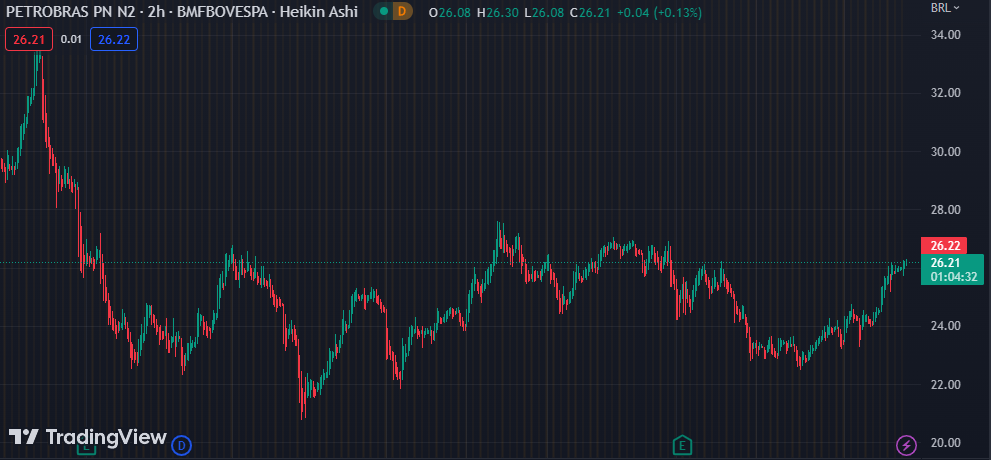Click the orange D delayed-data icon
991x460 pixels.
[401, 11]
